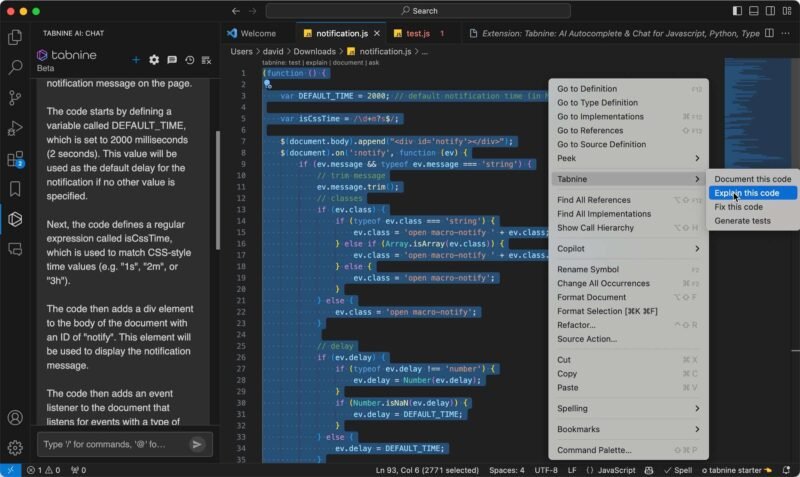This screenshot has height=477, width=800.
Task: Open the Bookmarks view in activity bar
Action: pyautogui.click(x=15, y=189)
